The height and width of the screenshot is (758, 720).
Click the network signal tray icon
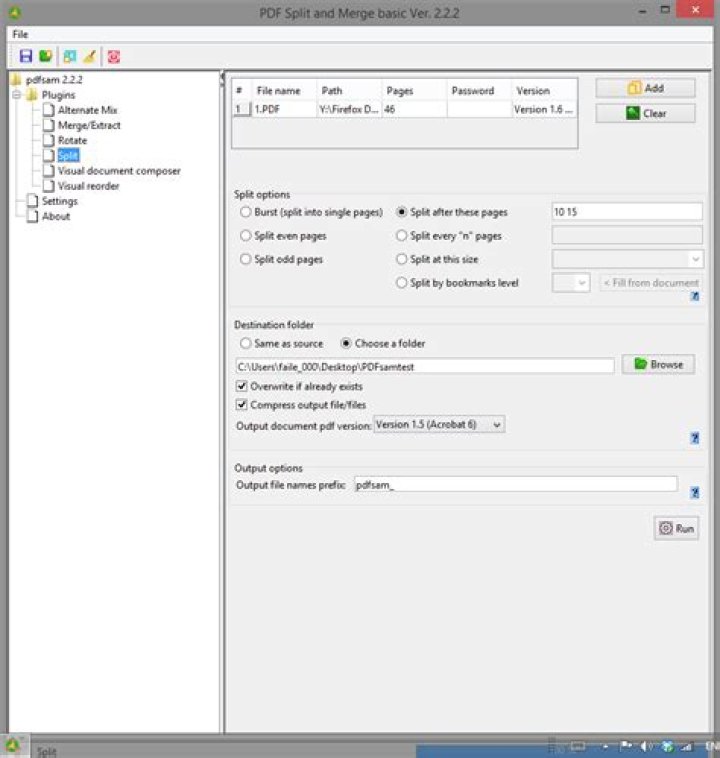pyautogui.click(x=687, y=746)
